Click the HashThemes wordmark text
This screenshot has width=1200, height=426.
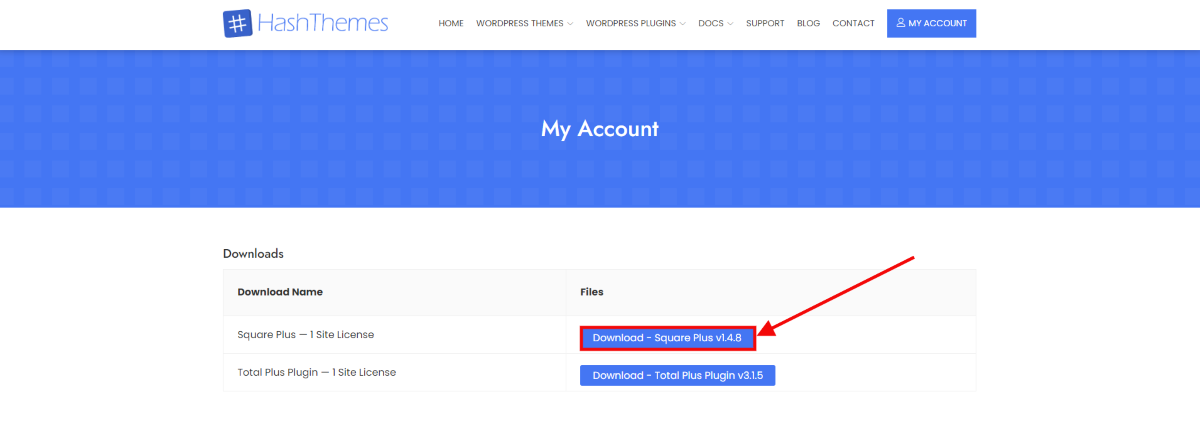click(x=322, y=23)
